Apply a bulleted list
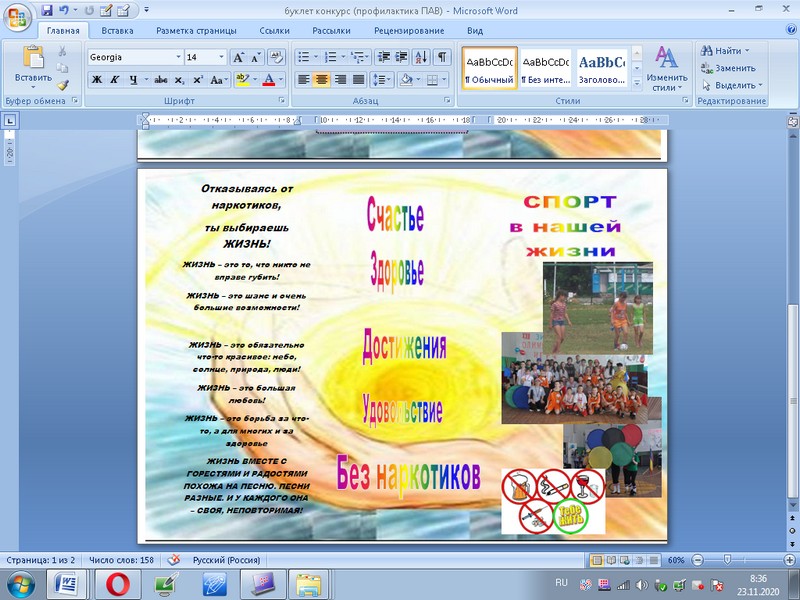Screen dimensions: 800x600 [305, 58]
